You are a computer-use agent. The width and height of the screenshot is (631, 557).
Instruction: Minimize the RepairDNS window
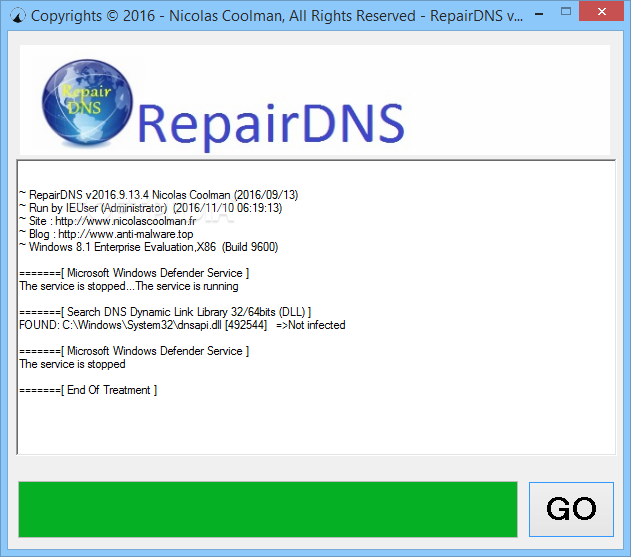539,14
